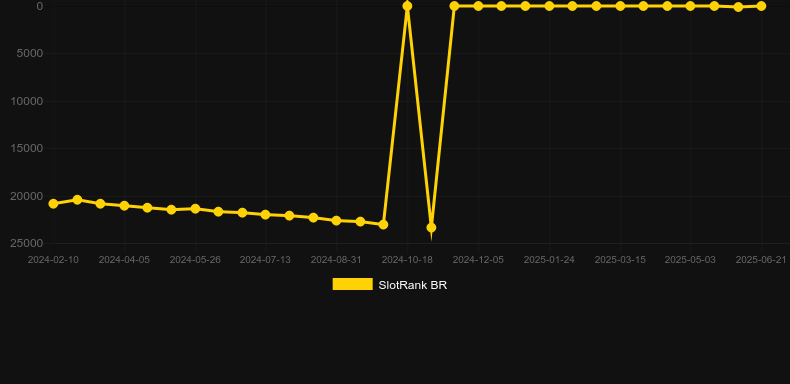
Task: Select the first data point at 2024-02-10
Action: tap(53, 204)
